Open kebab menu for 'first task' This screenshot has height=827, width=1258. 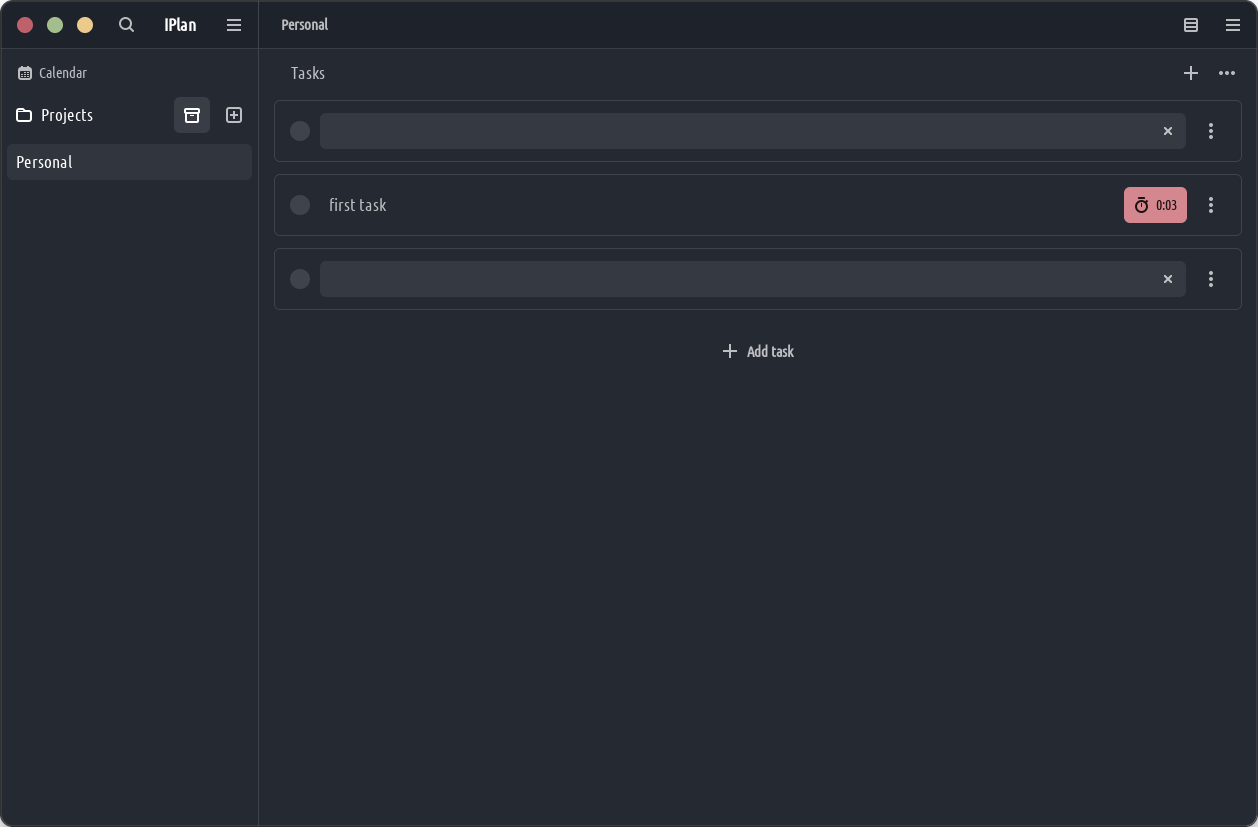click(1211, 205)
